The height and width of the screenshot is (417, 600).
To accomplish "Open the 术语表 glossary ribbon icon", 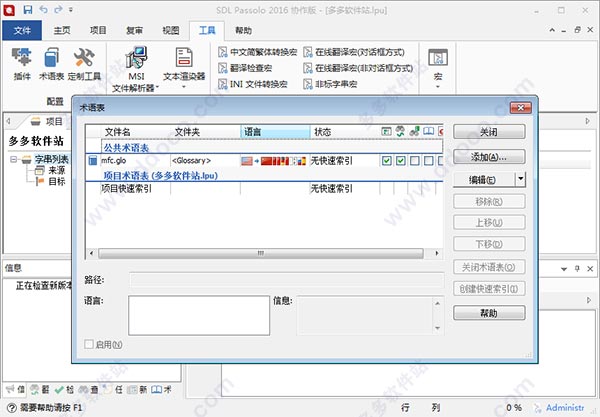I will click(51, 64).
